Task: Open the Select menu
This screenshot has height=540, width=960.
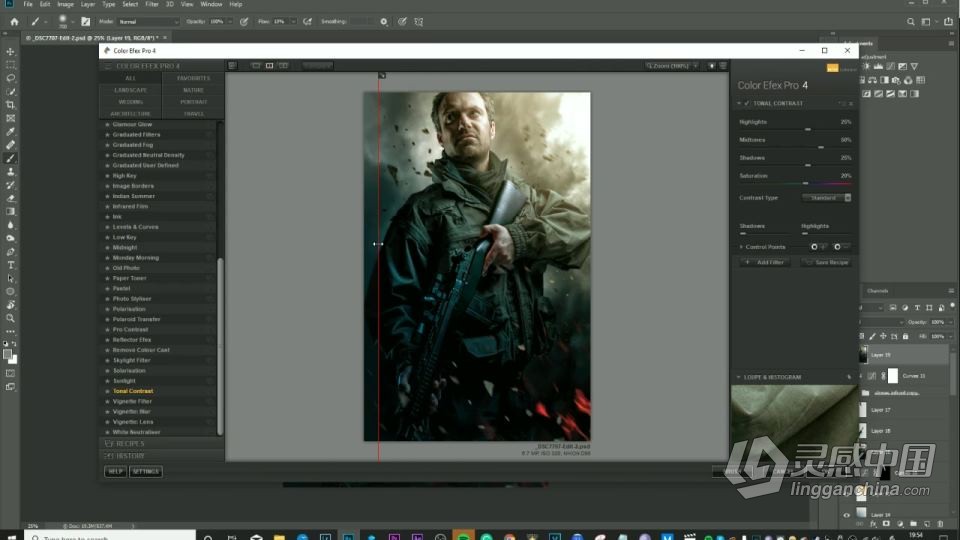Action: (130, 4)
